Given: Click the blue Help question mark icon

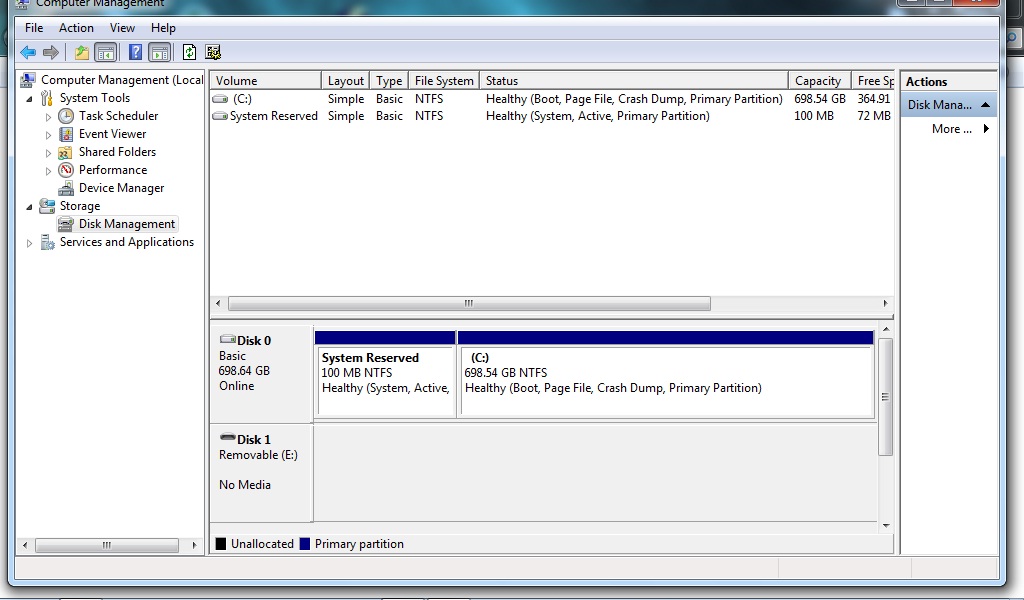Looking at the screenshot, I should (x=135, y=52).
